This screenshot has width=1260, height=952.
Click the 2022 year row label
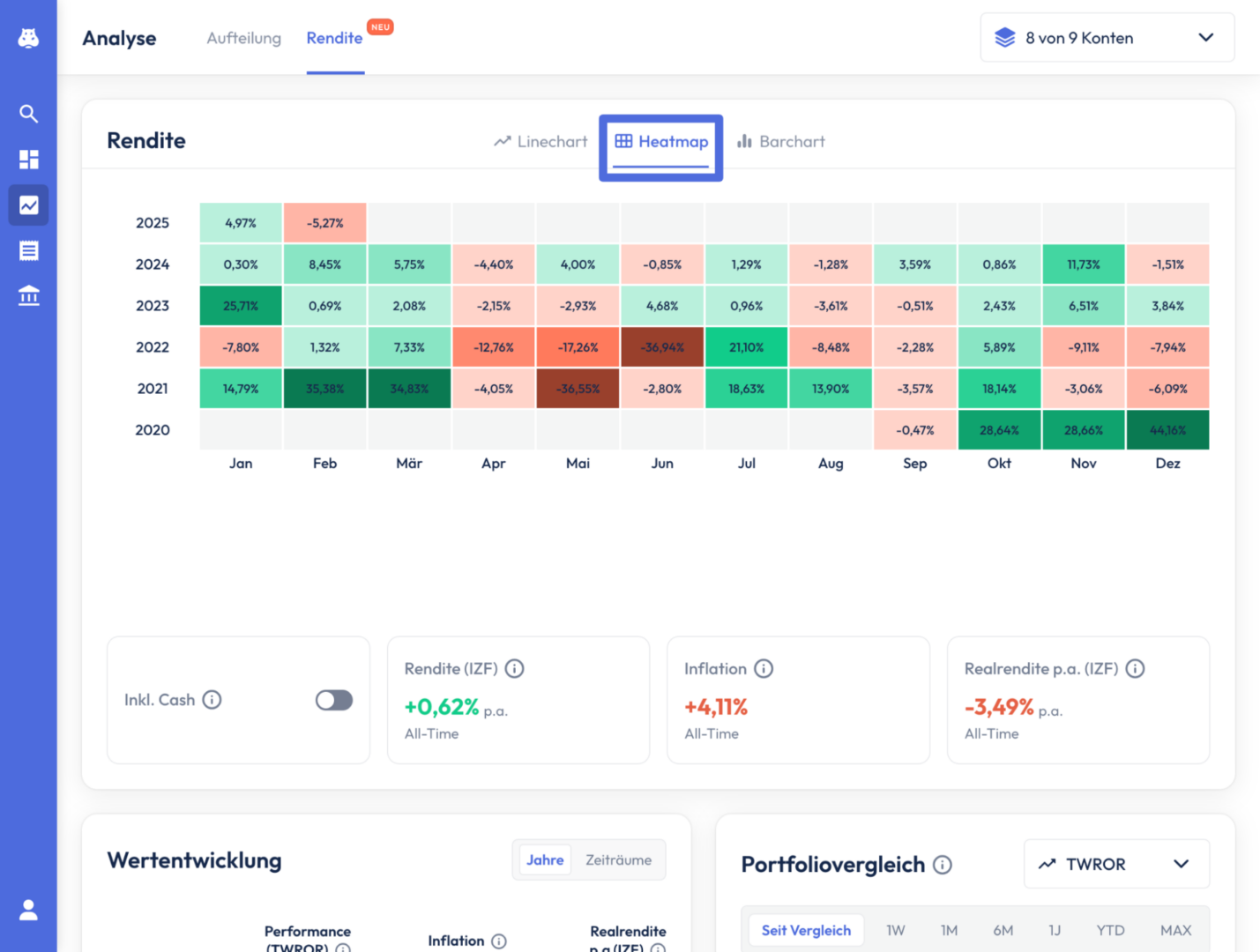(153, 347)
